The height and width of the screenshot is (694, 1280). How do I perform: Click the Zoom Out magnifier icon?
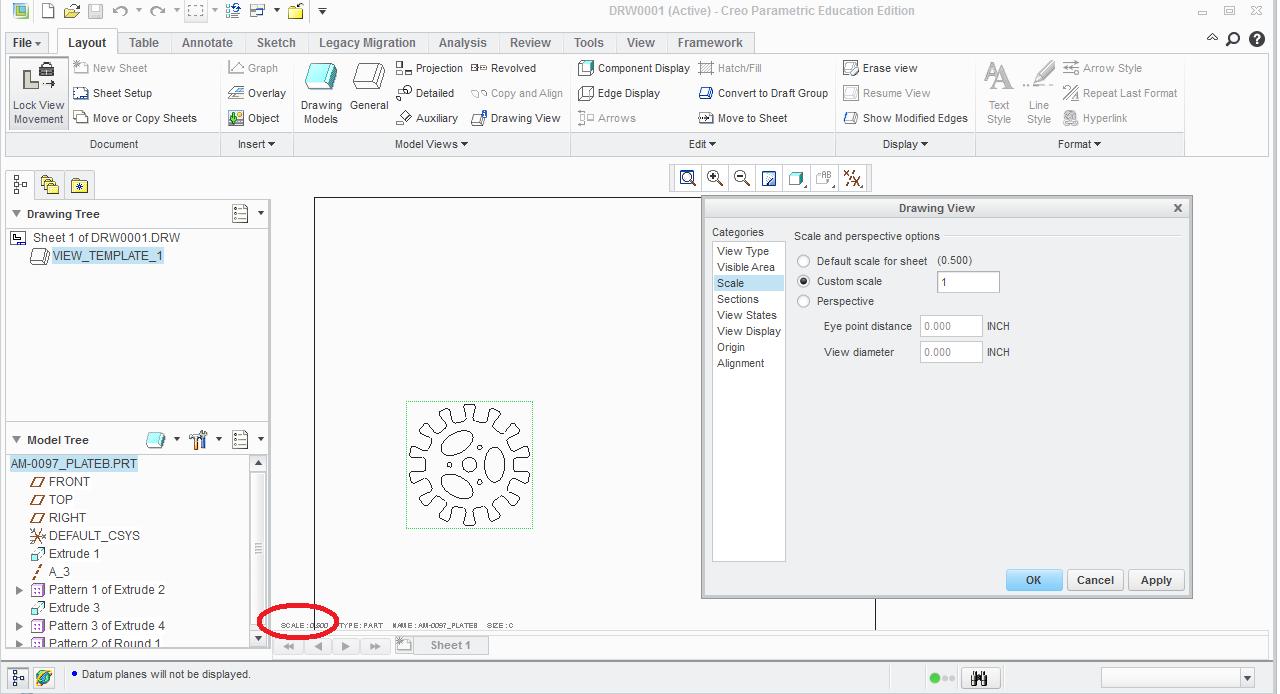742,178
